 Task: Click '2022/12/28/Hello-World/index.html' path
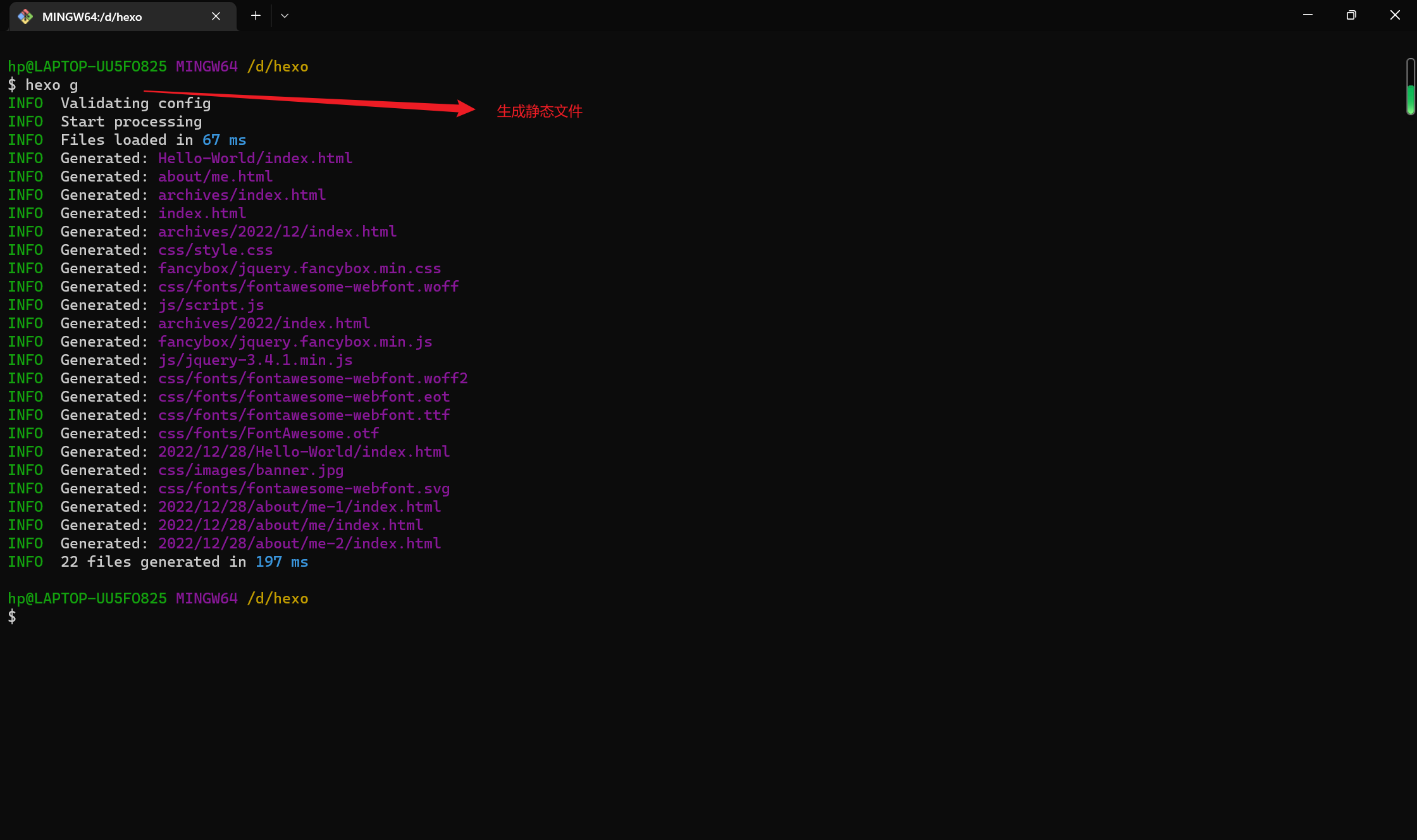304,452
